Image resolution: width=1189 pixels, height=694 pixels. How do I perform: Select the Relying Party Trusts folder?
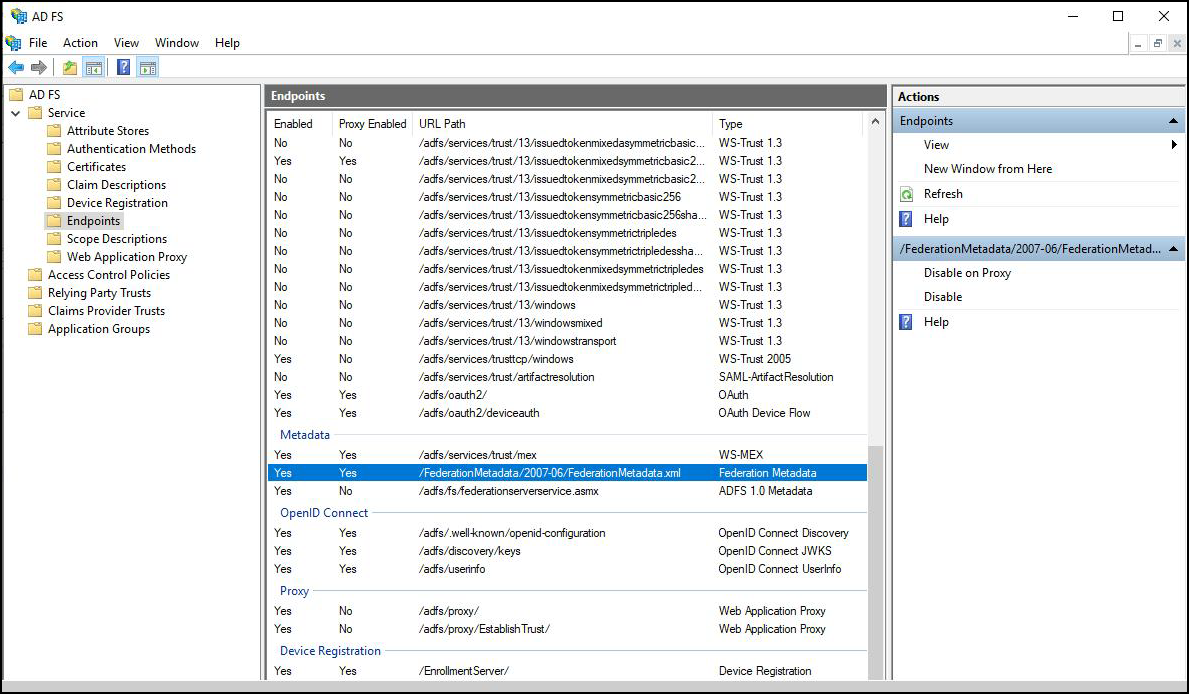(x=99, y=293)
